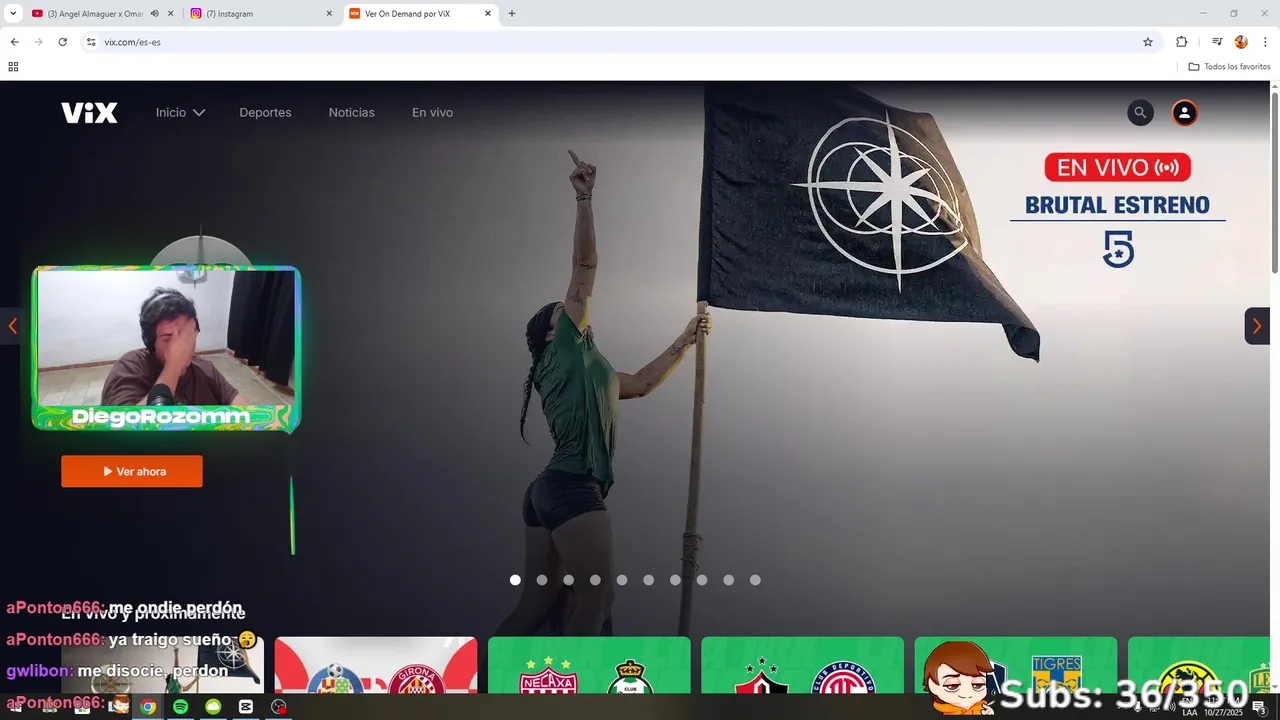Close the Ver On Demand por ViX tab
The width and height of the screenshot is (1280, 720).
488,14
